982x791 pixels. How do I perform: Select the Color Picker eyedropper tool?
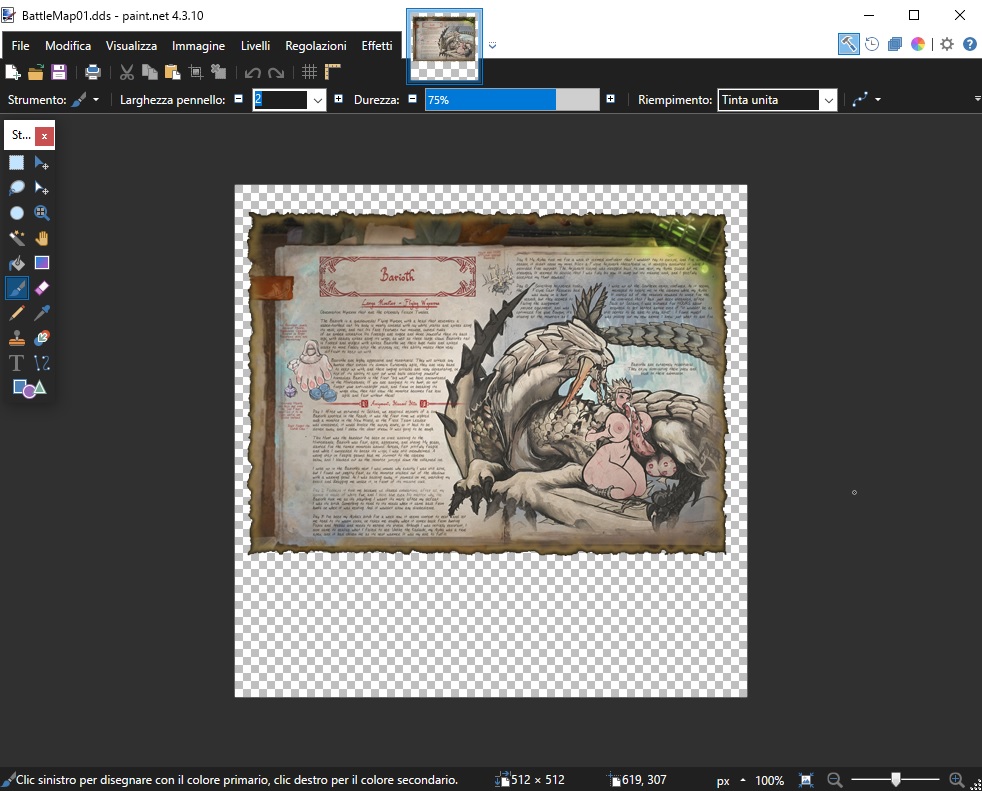pyautogui.click(x=41, y=313)
